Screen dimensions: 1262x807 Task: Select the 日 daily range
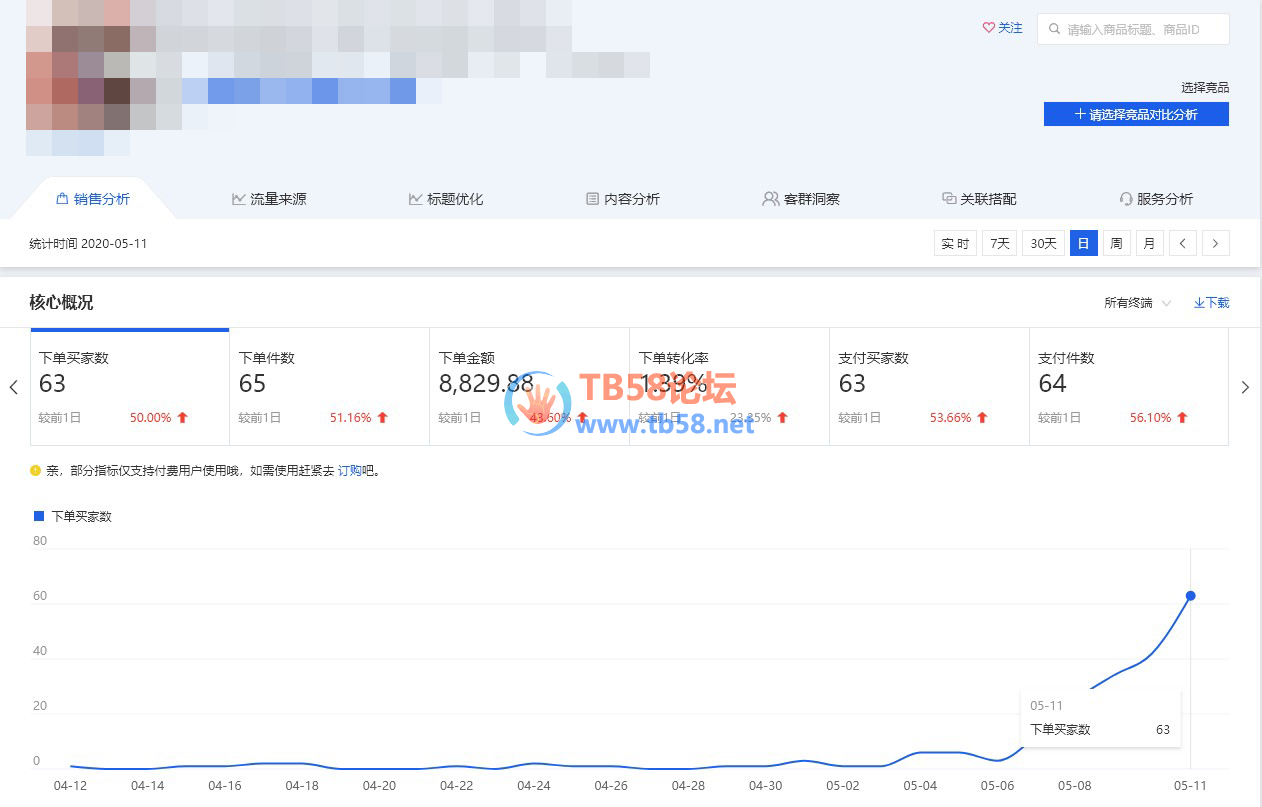[x=1084, y=243]
